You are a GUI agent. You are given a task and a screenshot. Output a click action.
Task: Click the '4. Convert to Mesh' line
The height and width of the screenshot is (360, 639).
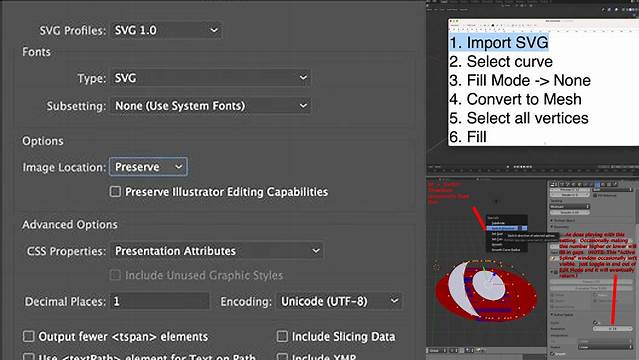click(x=515, y=99)
